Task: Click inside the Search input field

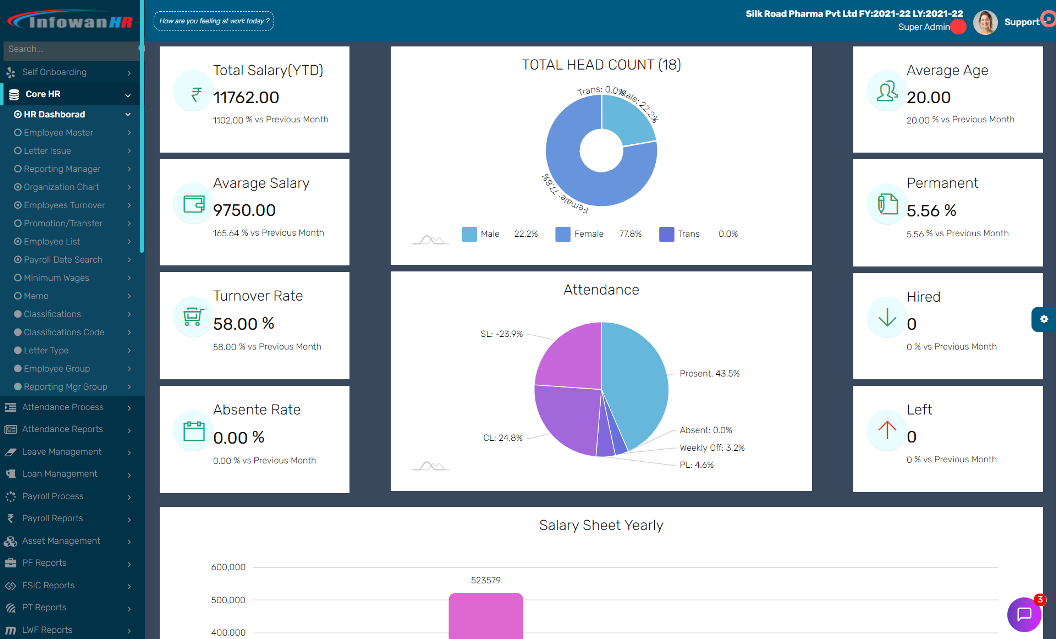Action: 70,48
